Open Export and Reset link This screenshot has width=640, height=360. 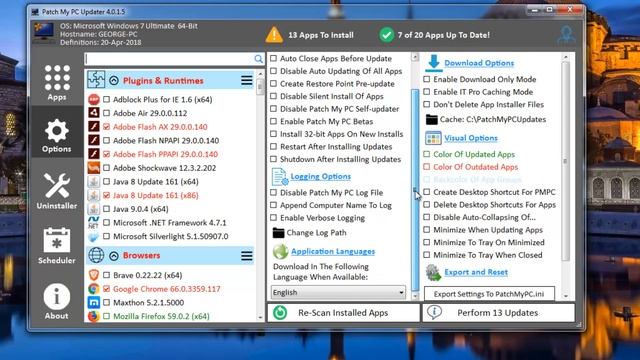point(476,272)
